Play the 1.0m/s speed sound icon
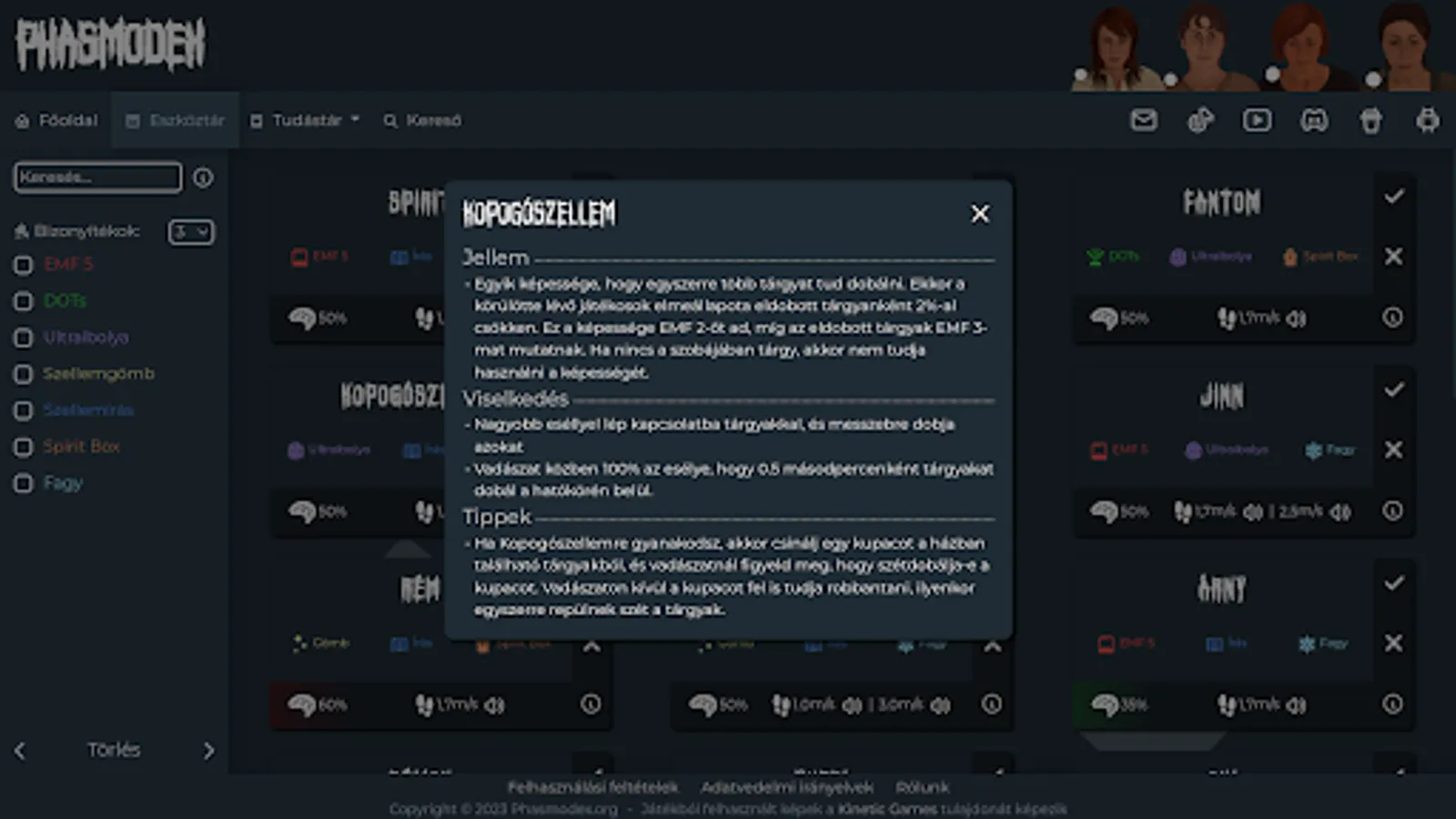 coord(852,705)
